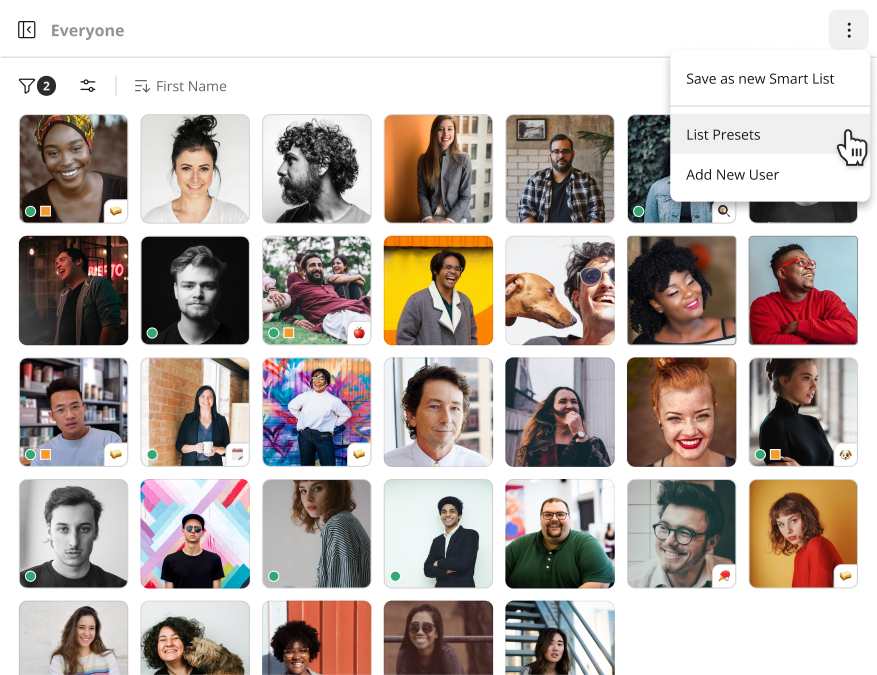Viewport: 877px width, 675px height.
Task: Open man in cap against colorful mural
Action: 195,534
